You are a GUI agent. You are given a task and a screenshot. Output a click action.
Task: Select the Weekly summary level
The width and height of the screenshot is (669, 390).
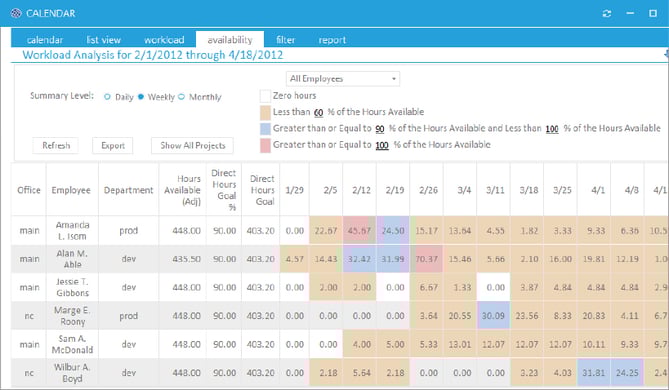click(x=141, y=97)
